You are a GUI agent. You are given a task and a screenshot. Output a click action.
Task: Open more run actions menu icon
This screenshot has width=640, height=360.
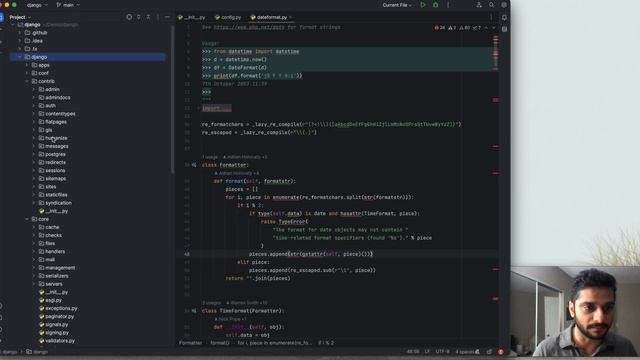448,5
